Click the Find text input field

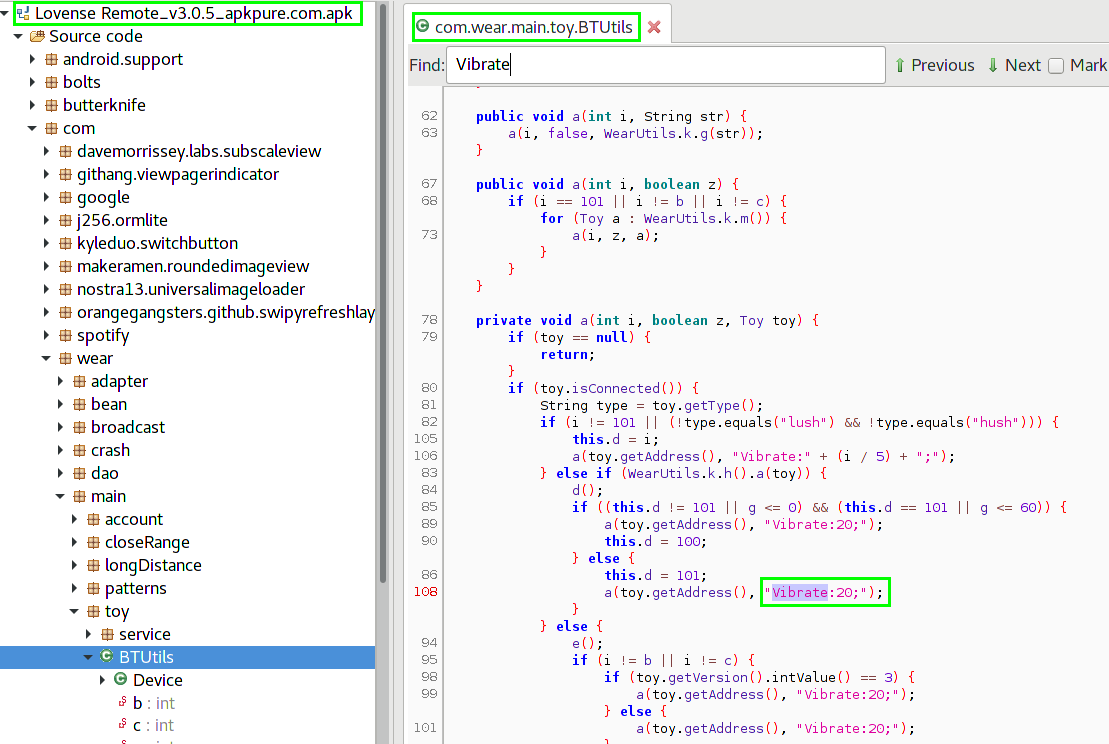(665, 66)
